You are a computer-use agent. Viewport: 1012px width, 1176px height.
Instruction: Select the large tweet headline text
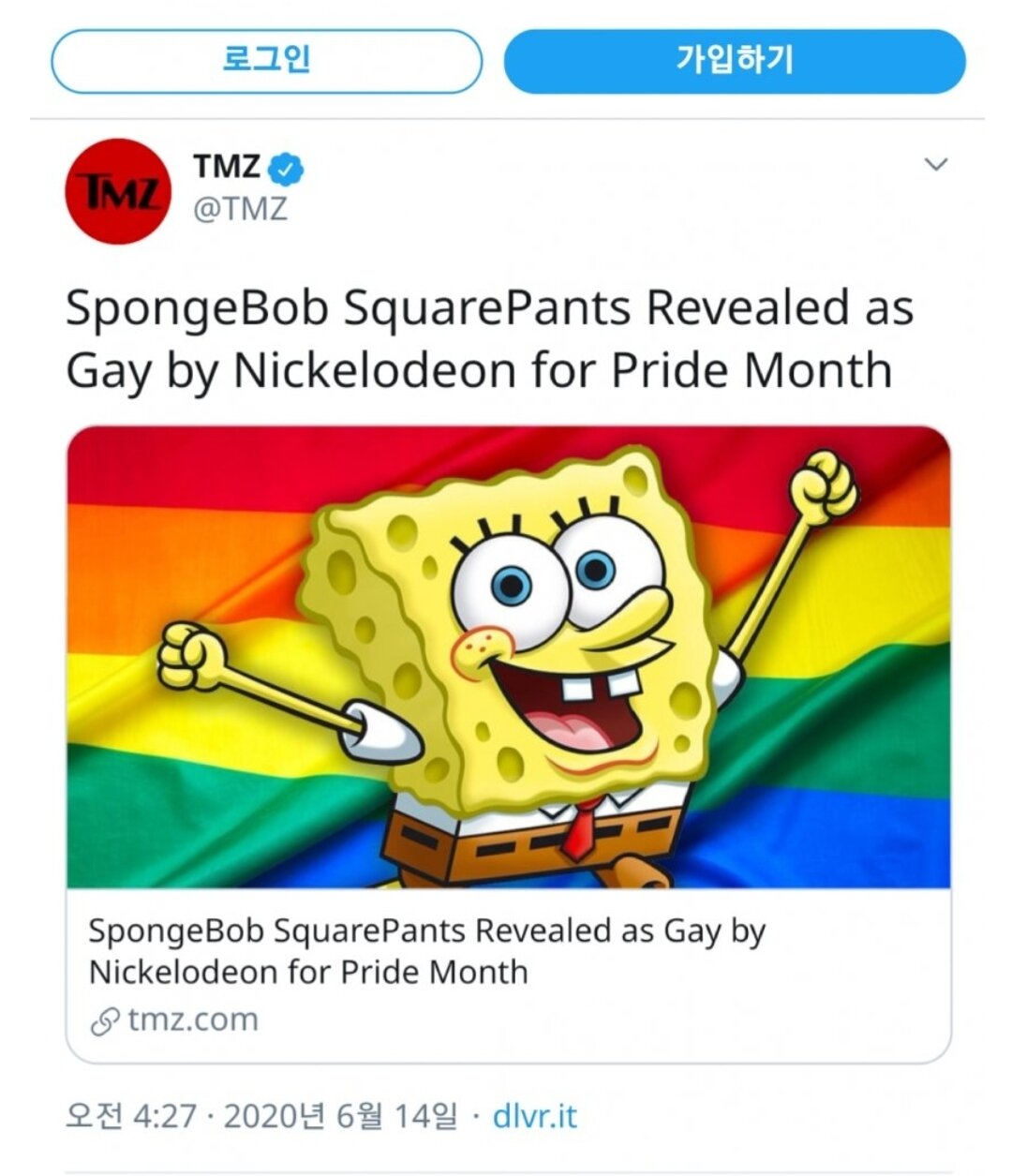pyautogui.click(x=487, y=339)
